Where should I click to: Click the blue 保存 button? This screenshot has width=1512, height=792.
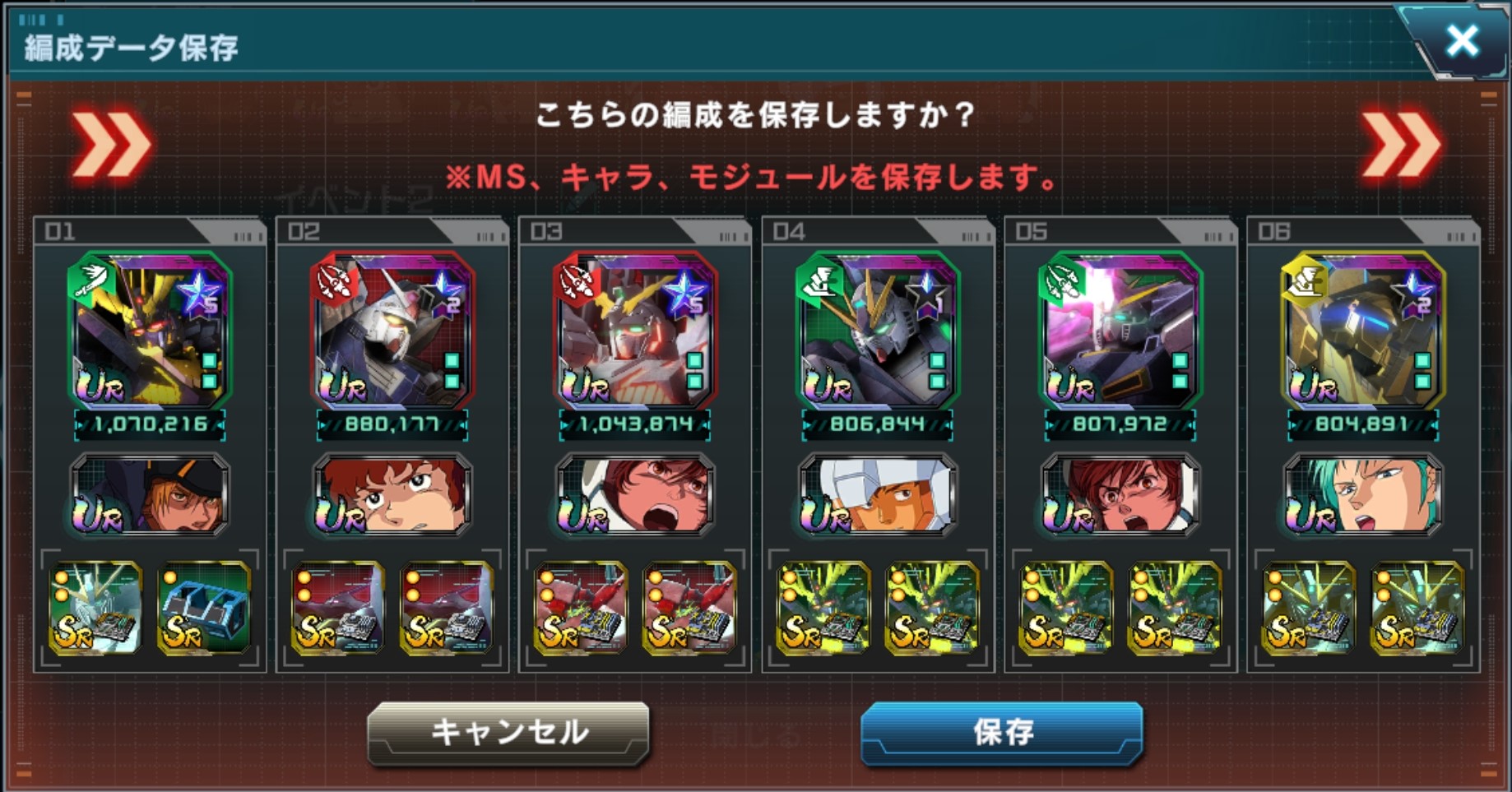pos(1002,732)
